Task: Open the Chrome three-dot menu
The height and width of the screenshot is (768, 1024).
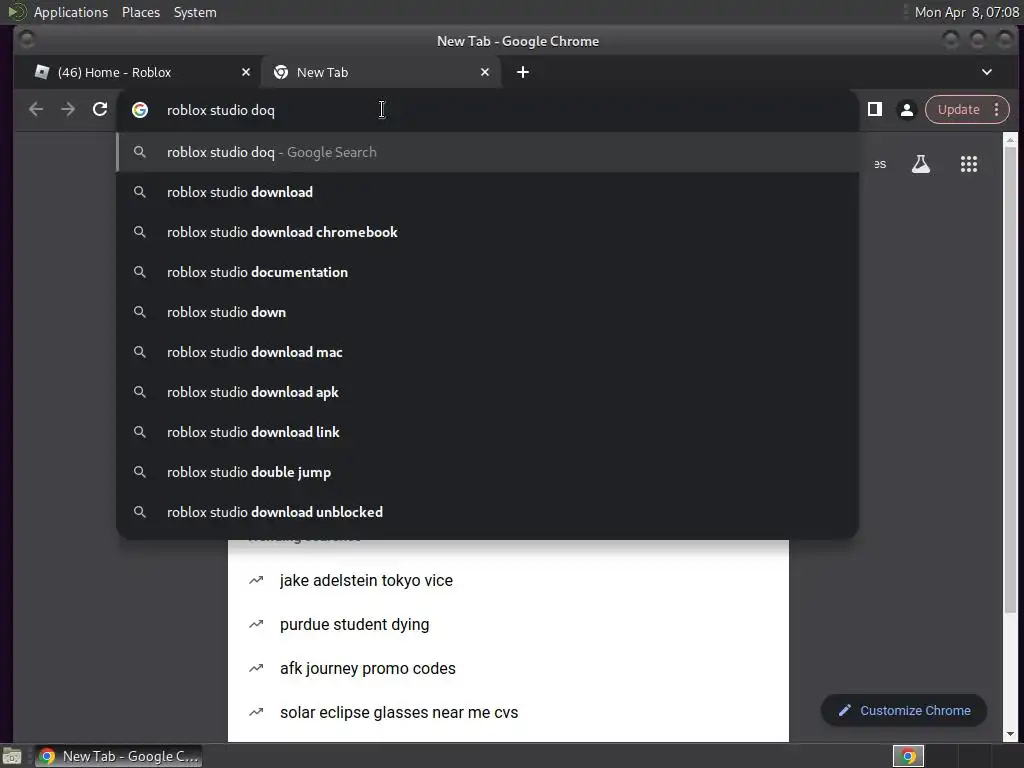Action: (x=997, y=110)
